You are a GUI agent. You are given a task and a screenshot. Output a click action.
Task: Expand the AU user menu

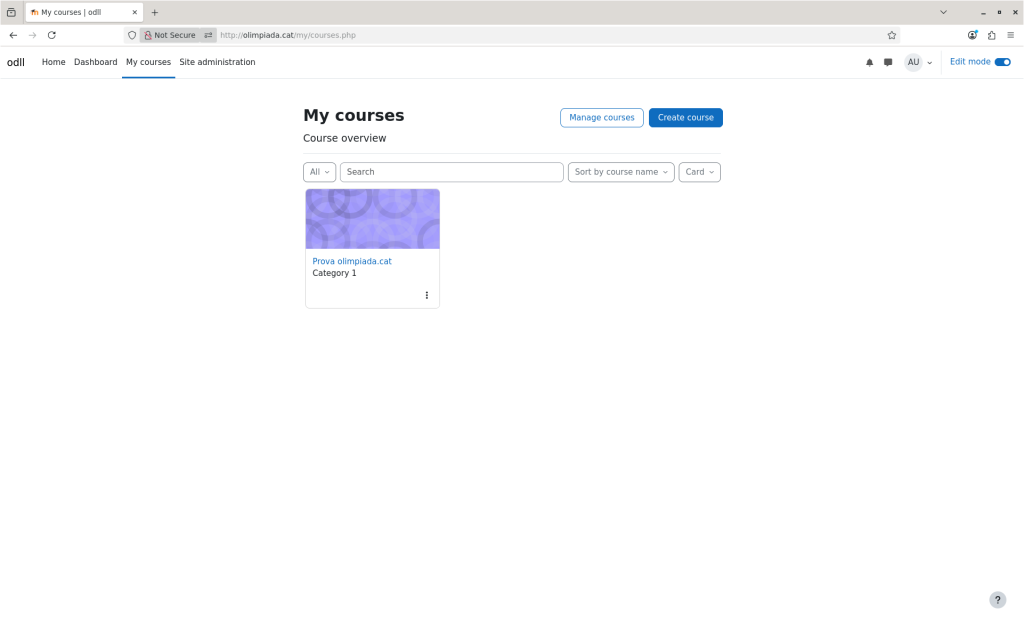coord(918,62)
